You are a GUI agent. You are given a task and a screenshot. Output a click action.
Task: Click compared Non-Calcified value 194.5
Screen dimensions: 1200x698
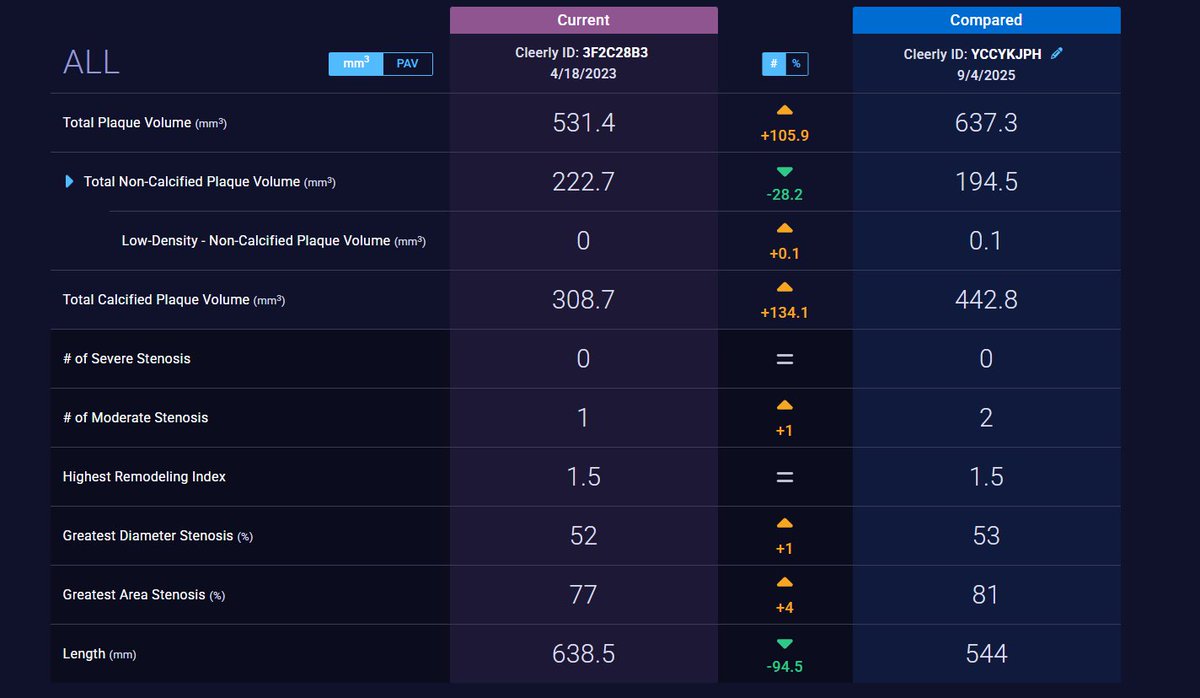click(x=986, y=182)
